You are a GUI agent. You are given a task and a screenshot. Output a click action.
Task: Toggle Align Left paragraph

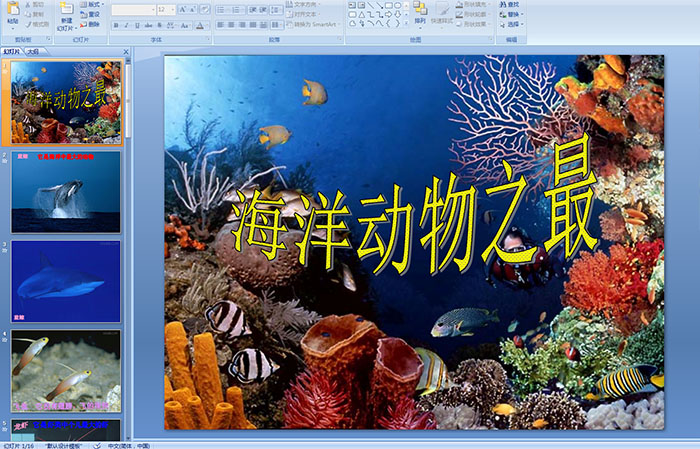click(x=221, y=25)
